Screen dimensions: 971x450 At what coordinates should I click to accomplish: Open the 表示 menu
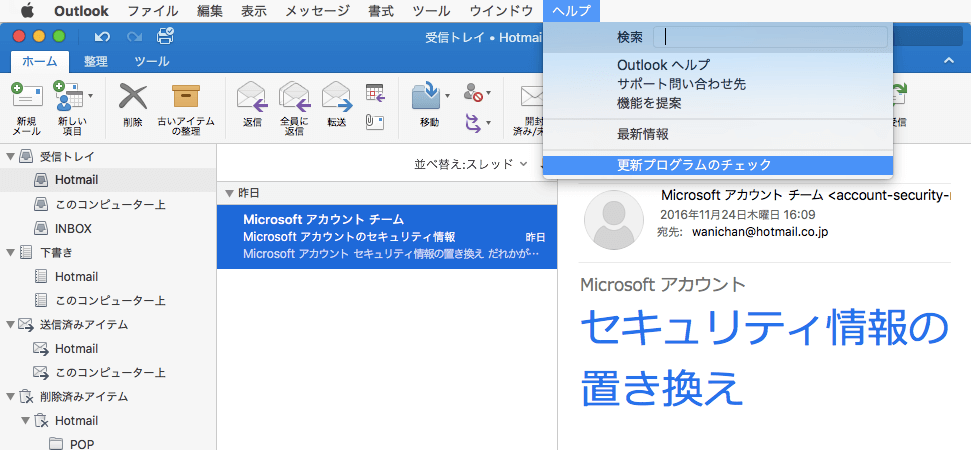click(255, 11)
